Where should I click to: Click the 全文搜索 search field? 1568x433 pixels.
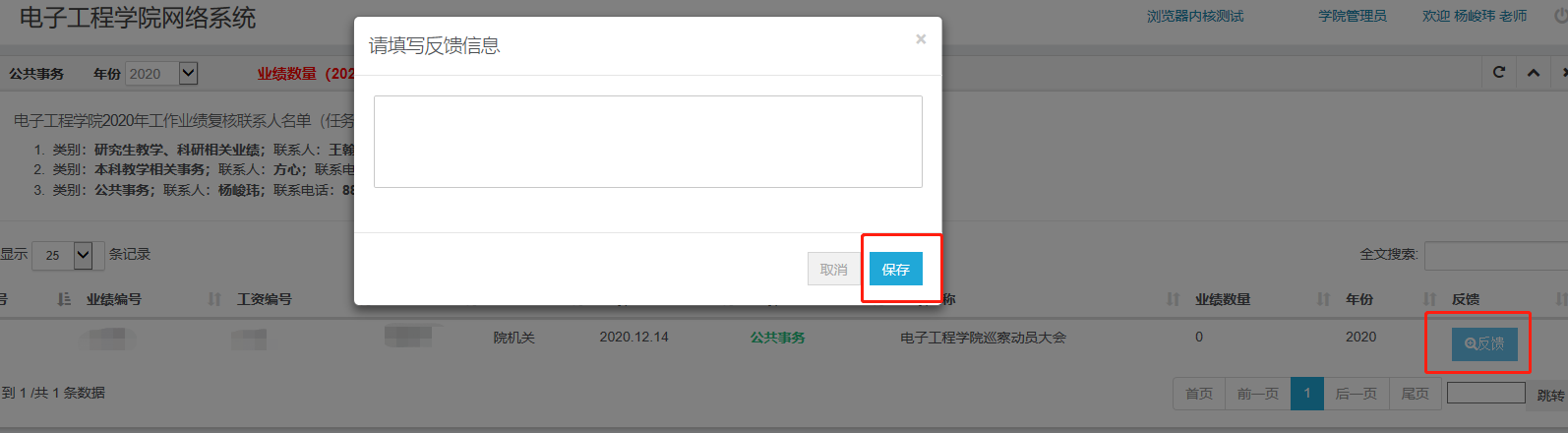[1495, 256]
